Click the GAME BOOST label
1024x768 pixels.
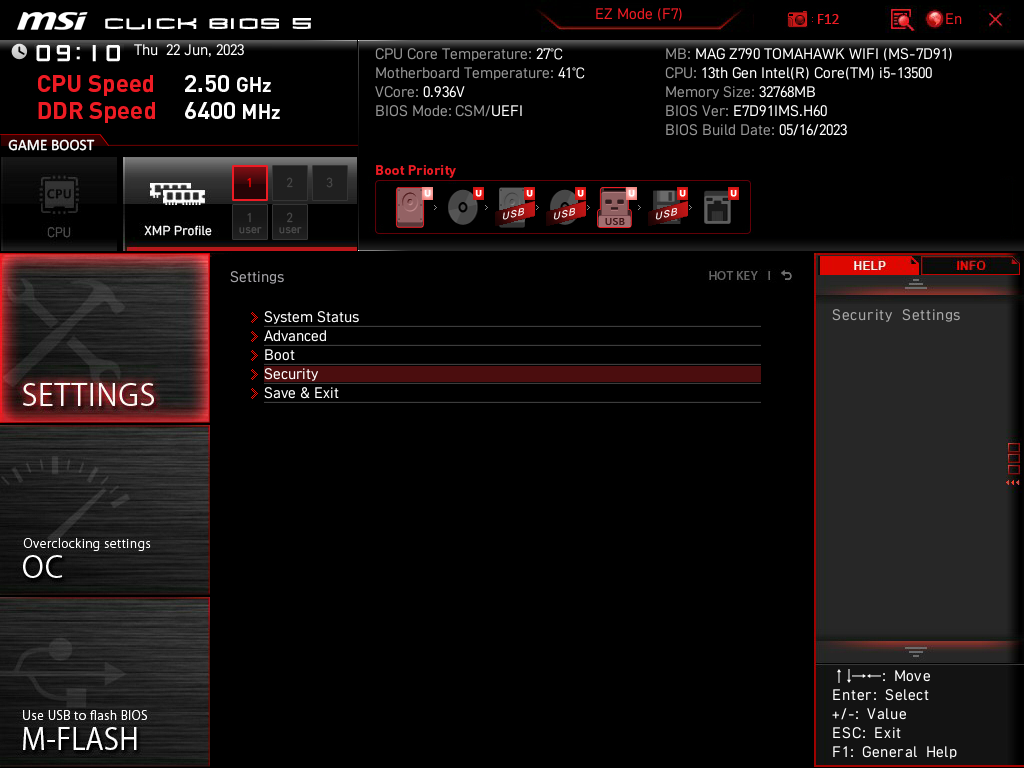click(x=51, y=145)
